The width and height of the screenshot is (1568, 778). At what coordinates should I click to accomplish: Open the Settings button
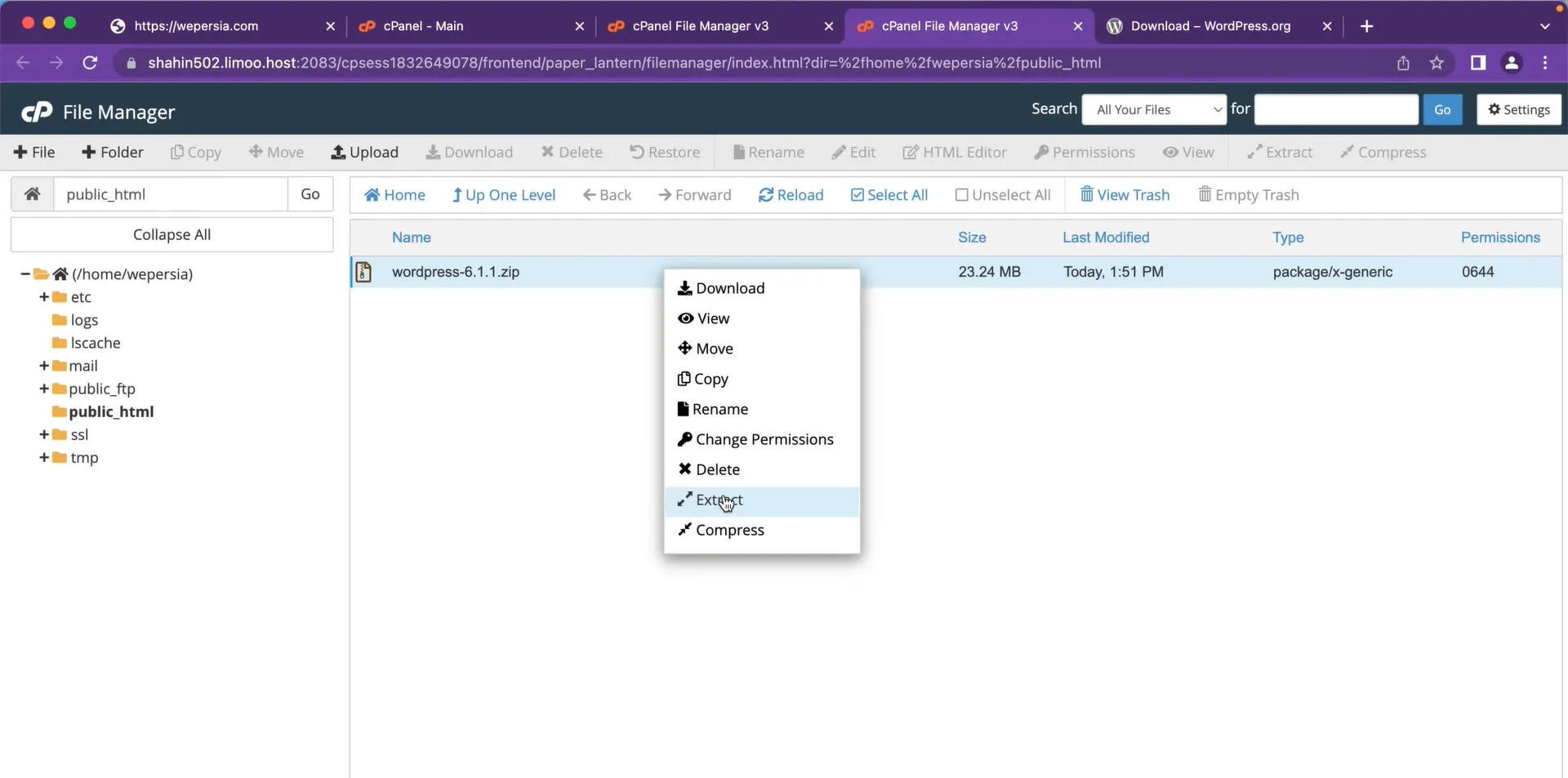[1518, 109]
